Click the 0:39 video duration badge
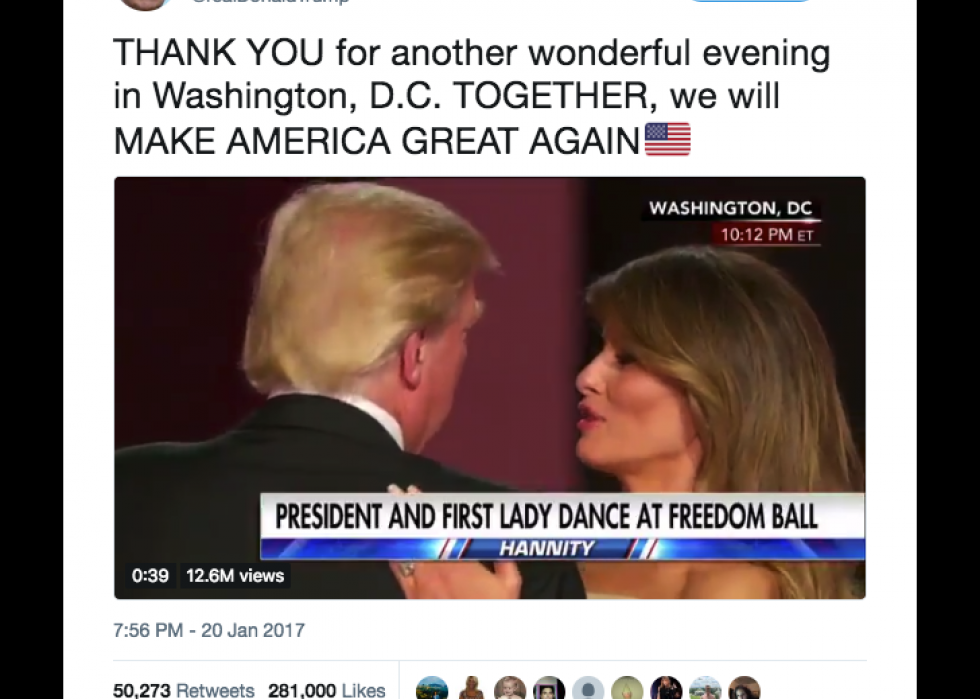Viewport: 980px width, 699px height. point(150,575)
